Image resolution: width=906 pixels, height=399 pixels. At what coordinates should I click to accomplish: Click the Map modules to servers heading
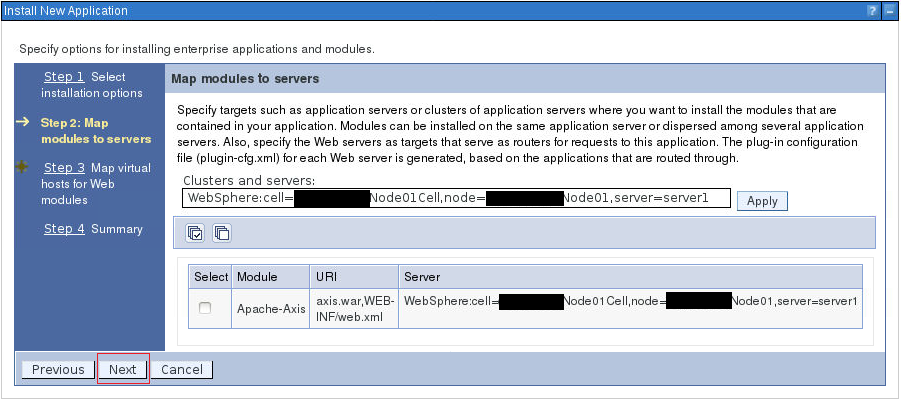[x=245, y=79]
